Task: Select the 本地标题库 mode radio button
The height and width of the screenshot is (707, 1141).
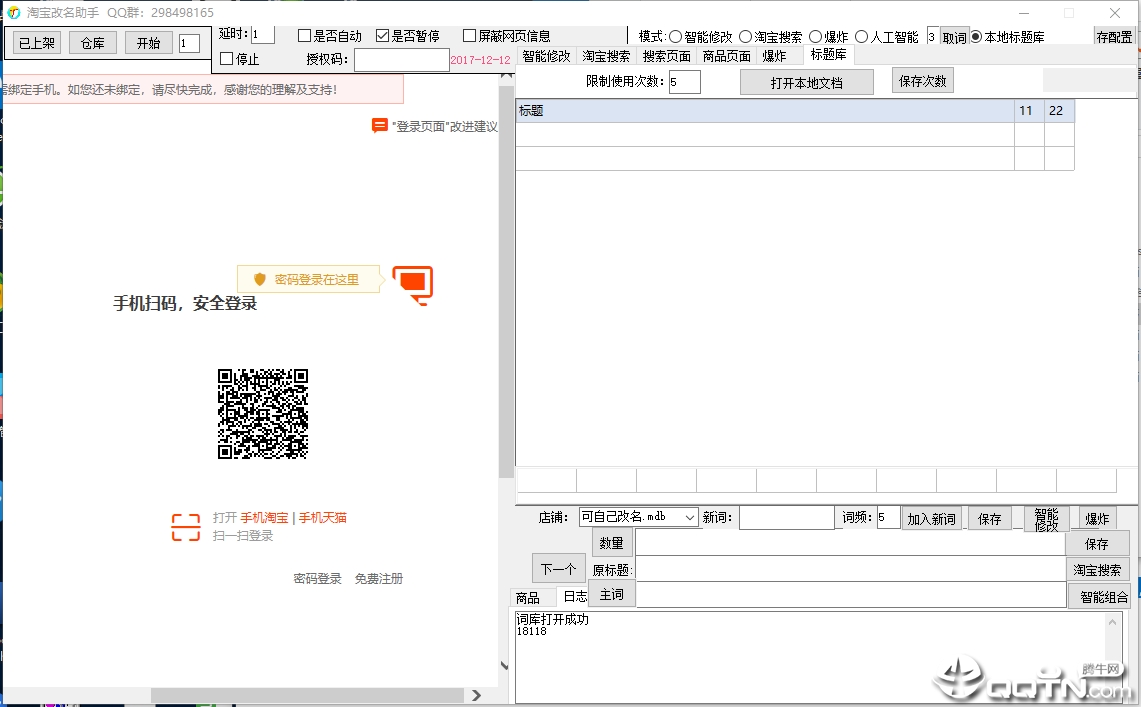Action: click(976, 36)
